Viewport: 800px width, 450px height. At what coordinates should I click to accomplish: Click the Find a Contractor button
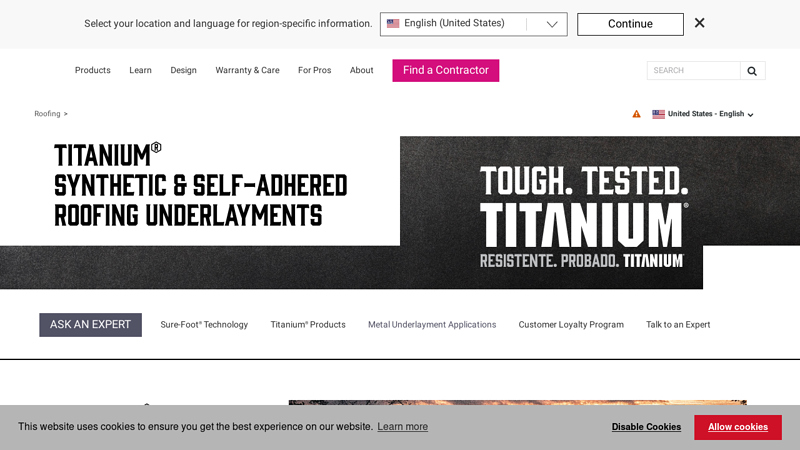pyautogui.click(x=445, y=70)
